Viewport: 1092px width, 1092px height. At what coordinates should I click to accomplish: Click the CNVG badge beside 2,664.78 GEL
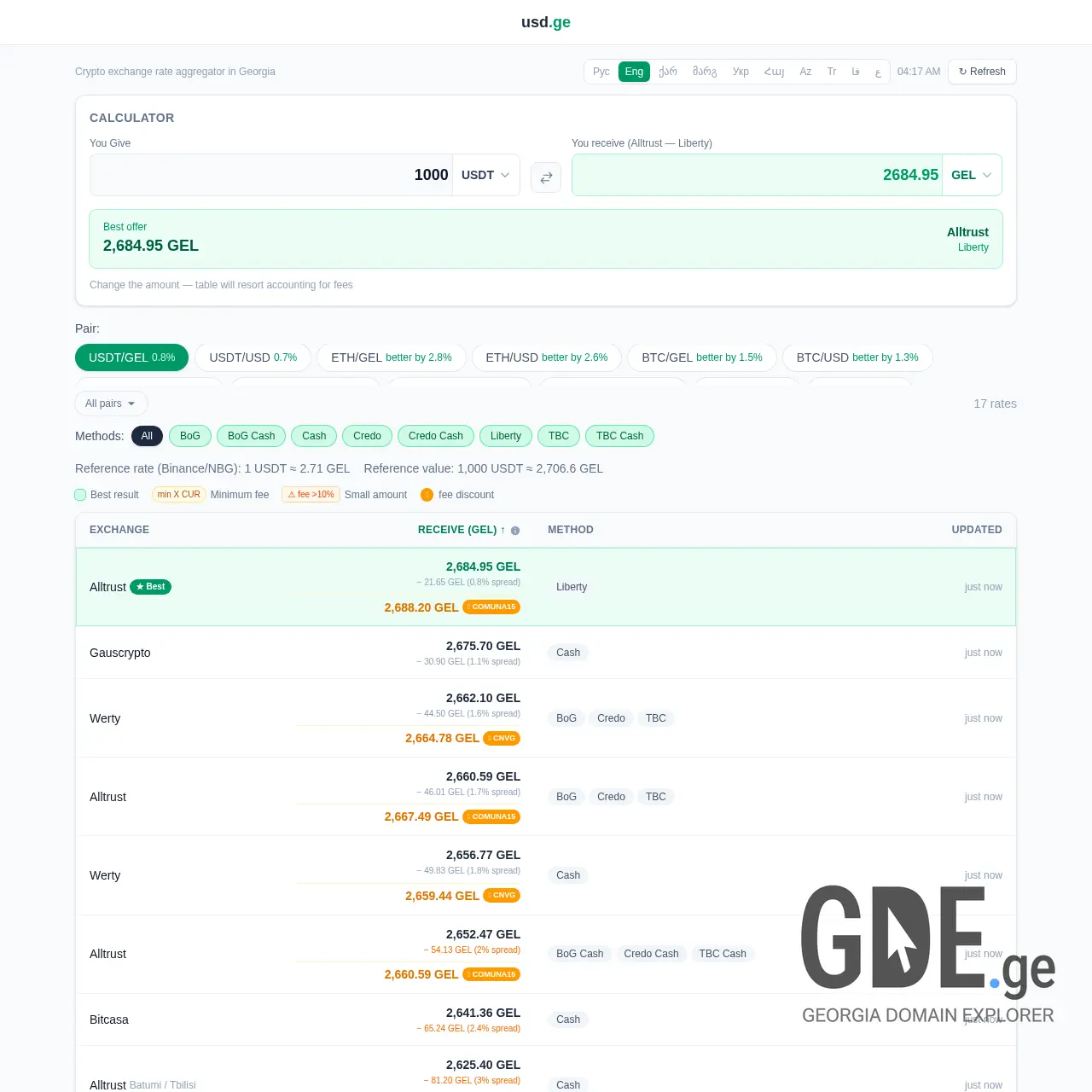pos(502,738)
